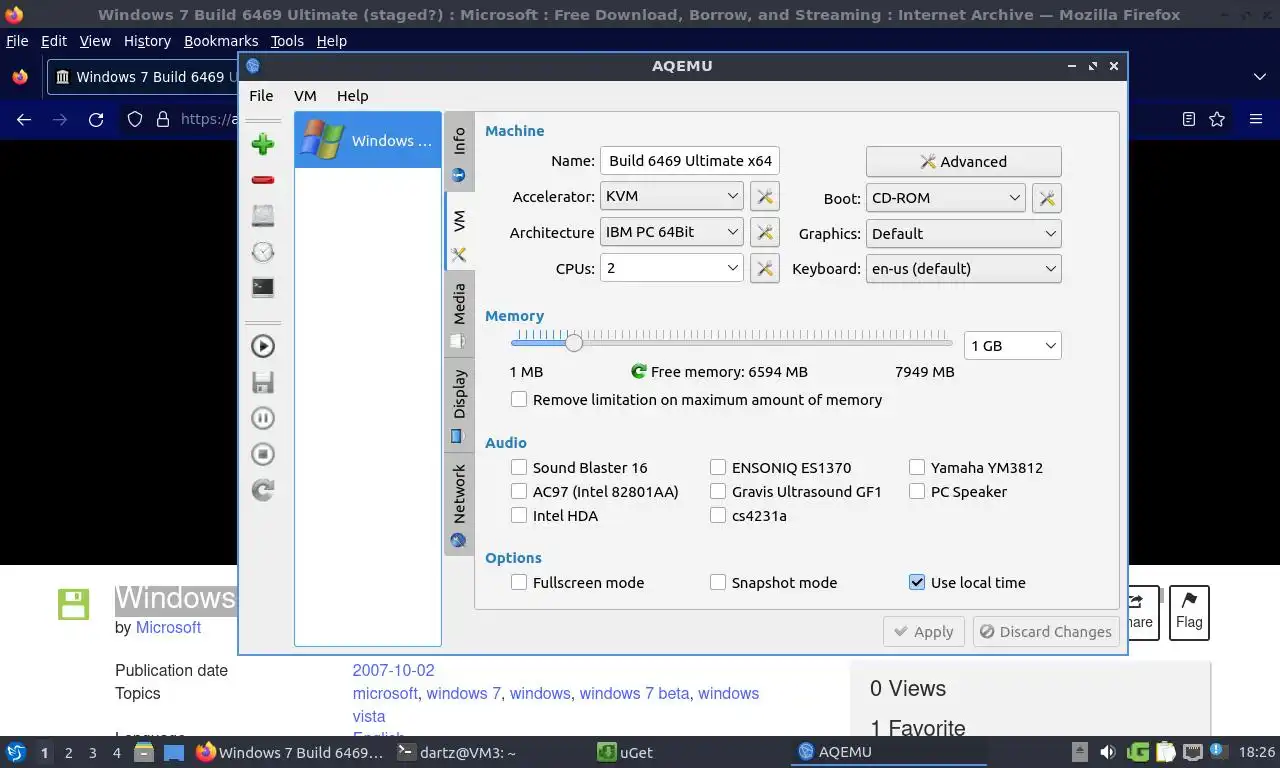Open the CPUs count dropdown
The height and width of the screenshot is (768, 1280).
coord(672,268)
